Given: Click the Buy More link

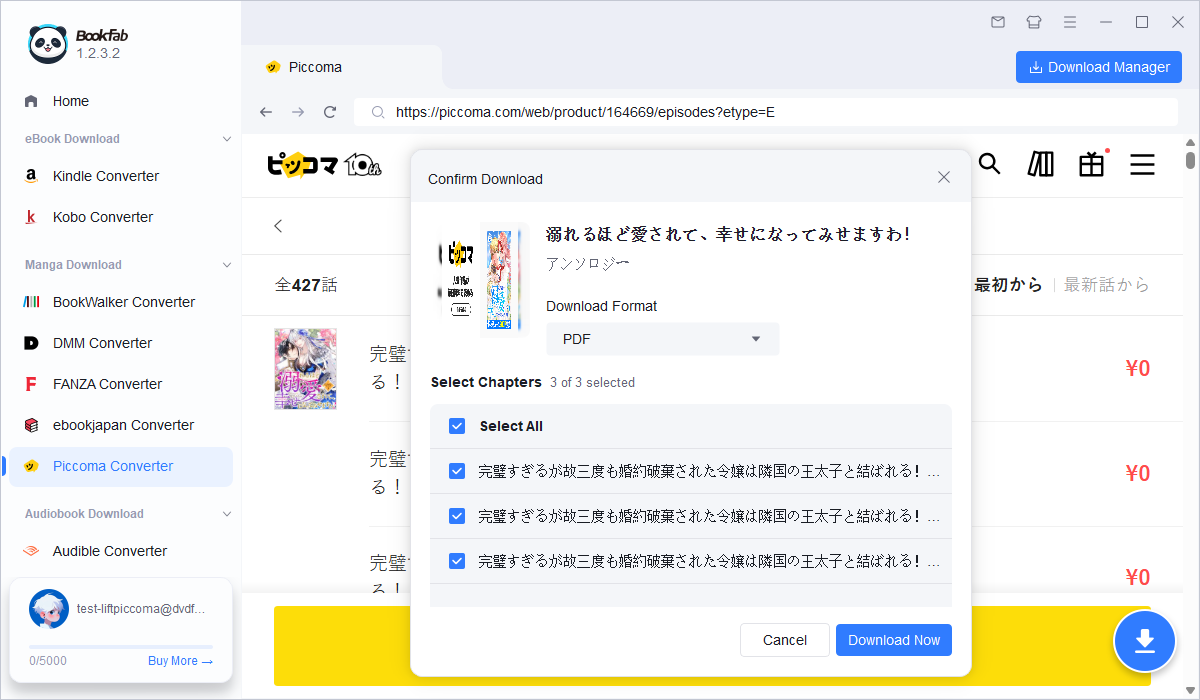Looking at the screenshot, I should tap(180, 661).
